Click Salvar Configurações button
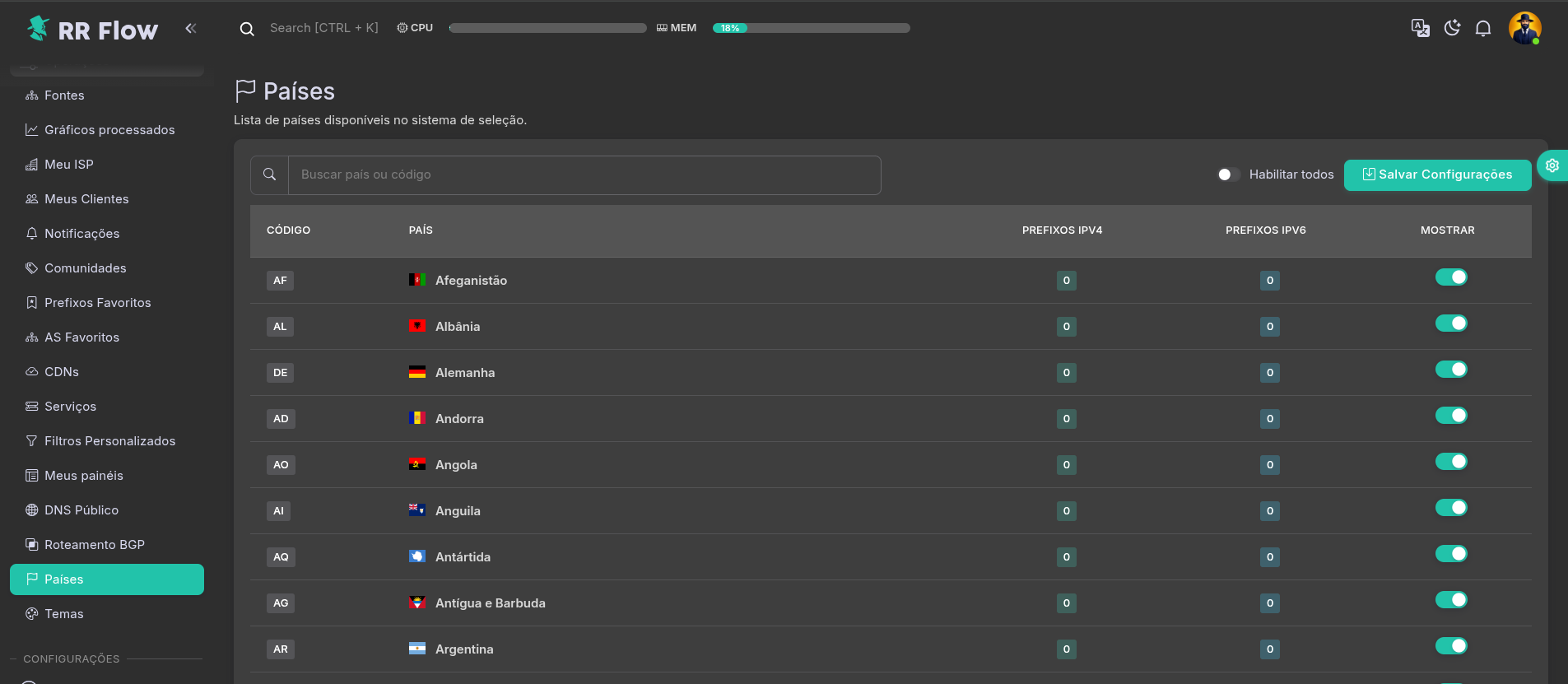This screenshot has width=1568, height=684. (1437, 174)
